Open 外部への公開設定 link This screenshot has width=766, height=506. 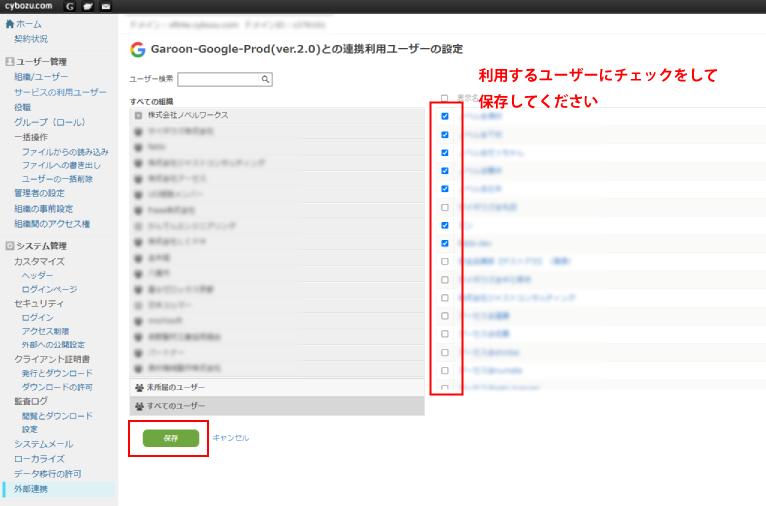[53, 344]
